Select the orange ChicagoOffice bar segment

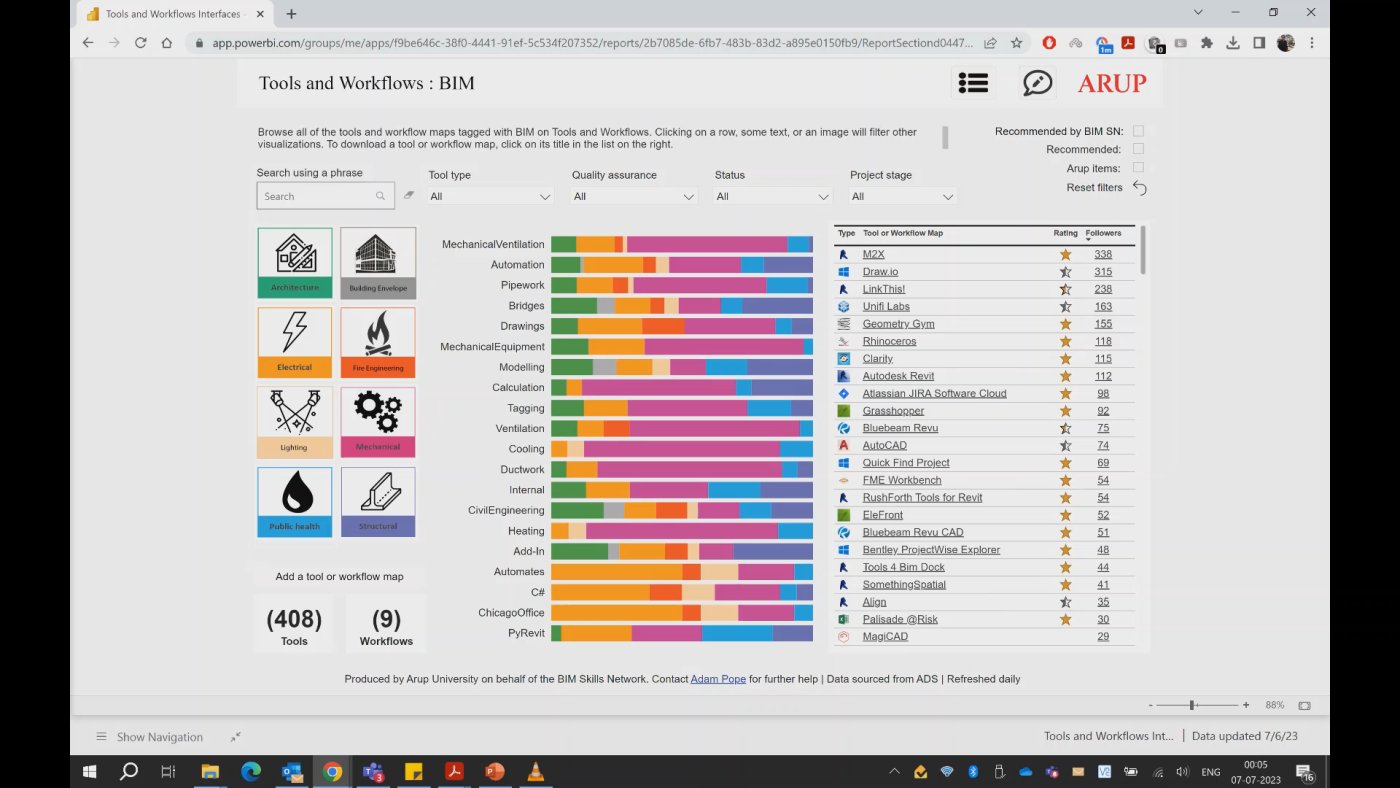coord(616,613)
